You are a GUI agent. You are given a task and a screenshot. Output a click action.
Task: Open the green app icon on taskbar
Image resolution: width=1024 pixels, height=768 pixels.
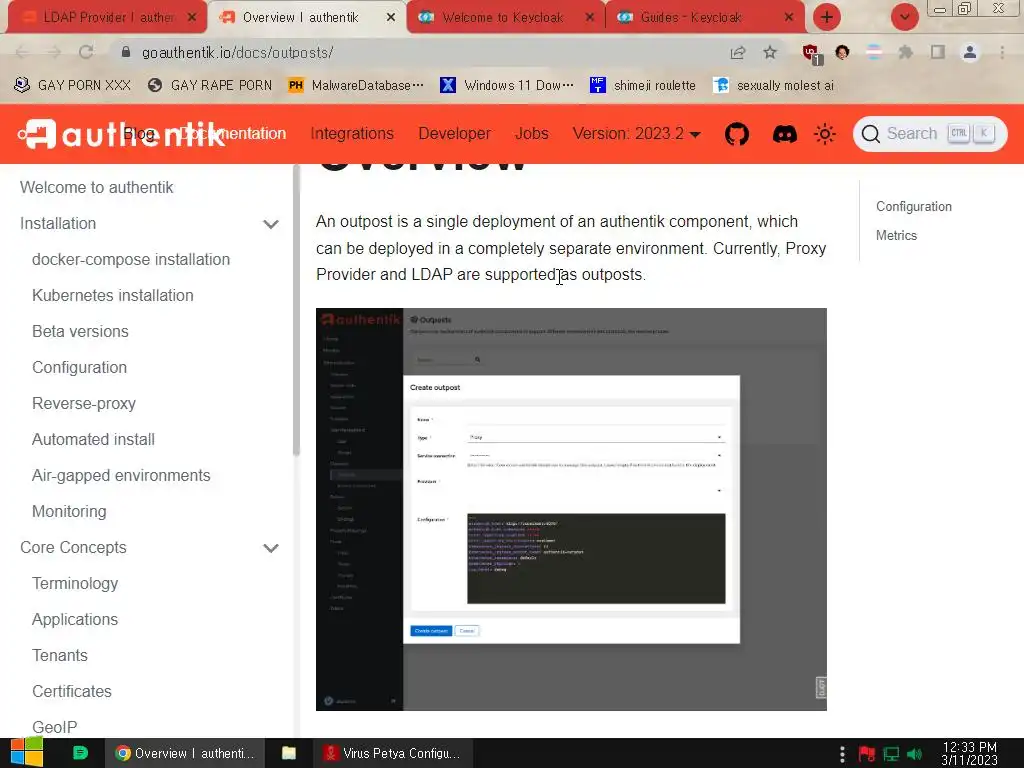pyautogui.click(x=80, y=753)
